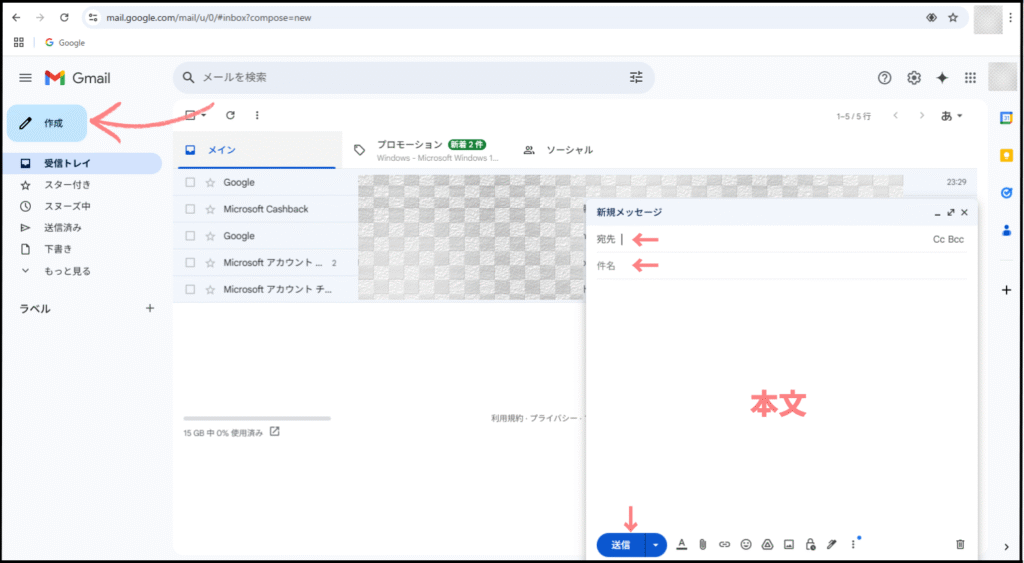Image resolution: width=1024 pixels, height=563 pixels.
Task: Insert signature pen icon
Action: (x=831, y=544)
